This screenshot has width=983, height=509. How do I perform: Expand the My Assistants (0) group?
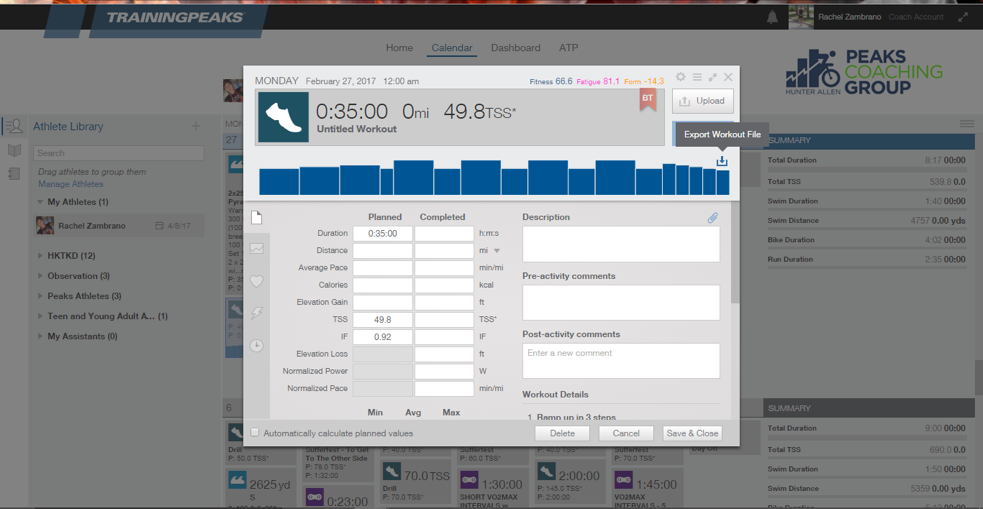(40, 336)
